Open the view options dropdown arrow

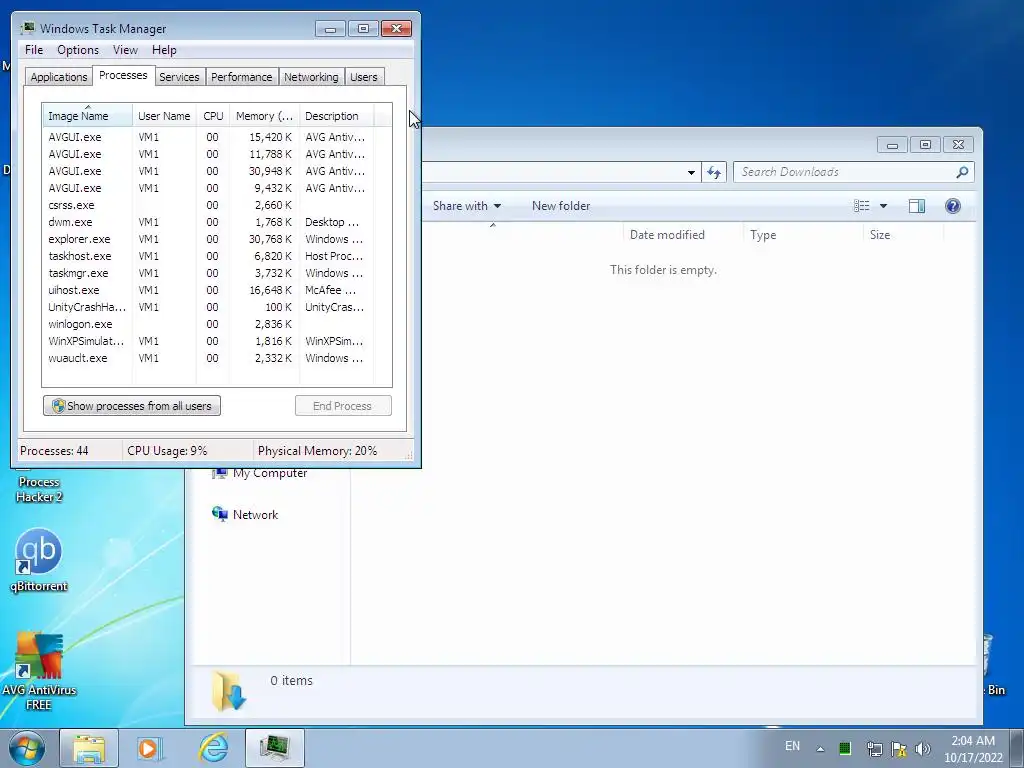(884, 206)
